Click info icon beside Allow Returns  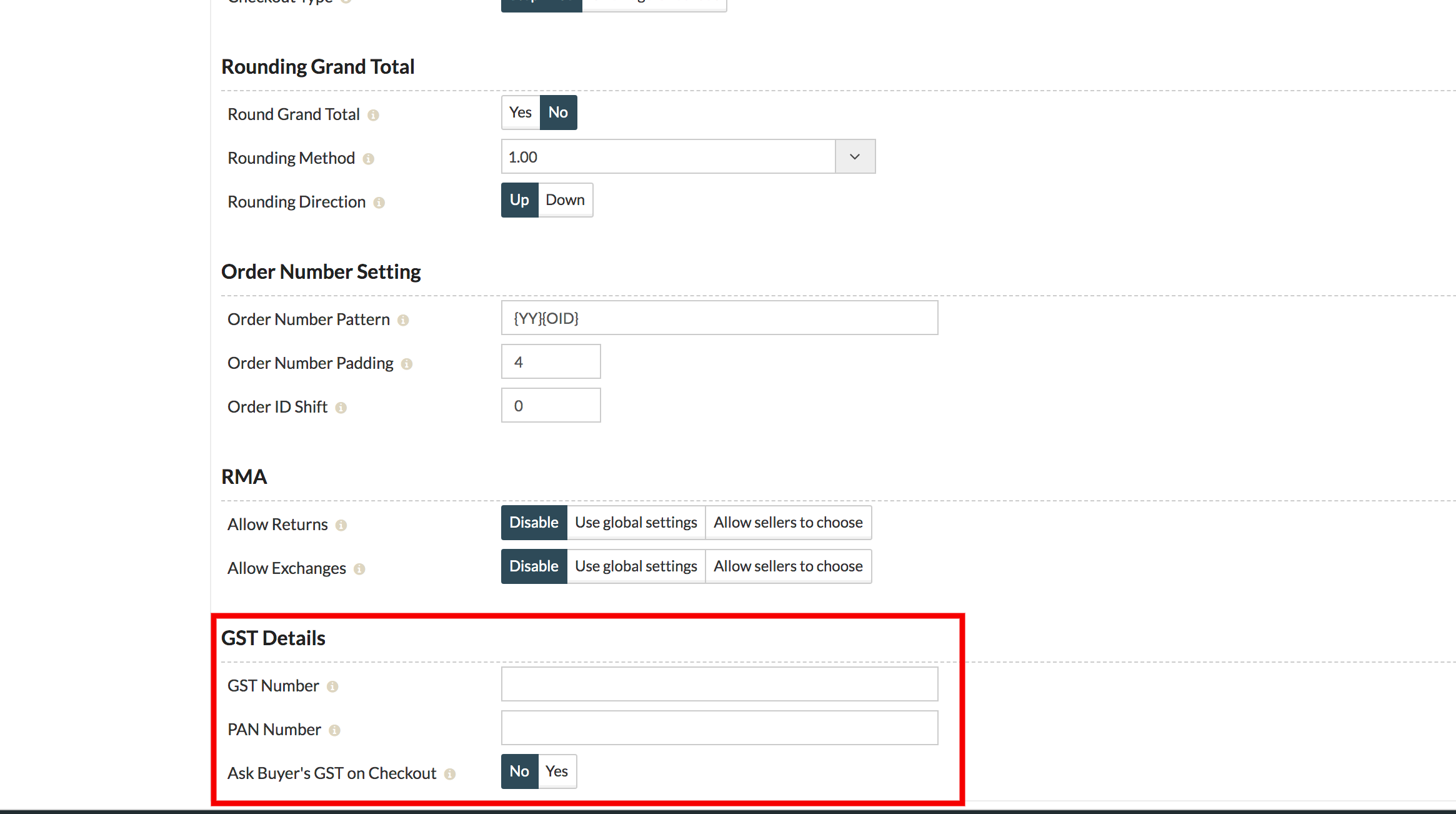click(341, 525)
